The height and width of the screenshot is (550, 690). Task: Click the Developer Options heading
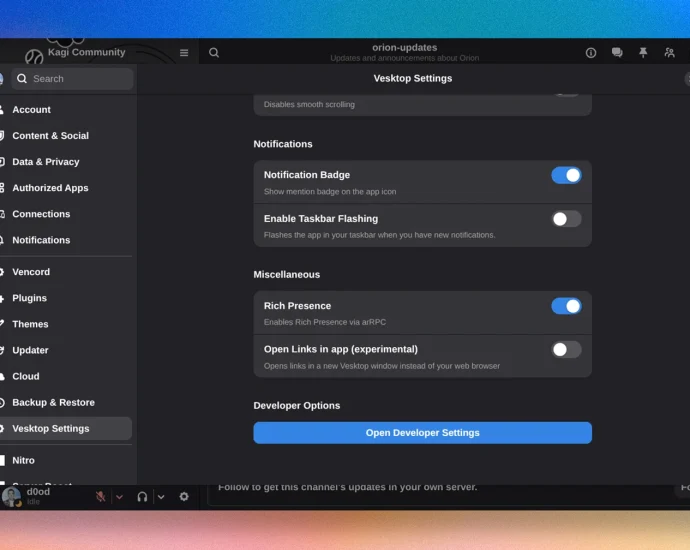click(x=297, y=405)
